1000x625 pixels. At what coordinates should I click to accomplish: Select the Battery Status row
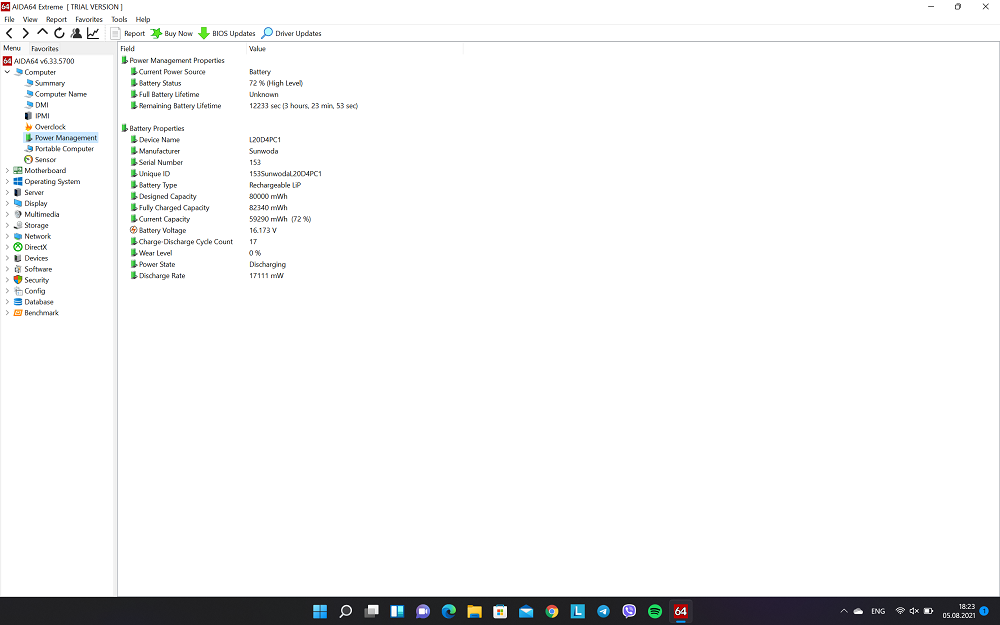tap(217, 83)
